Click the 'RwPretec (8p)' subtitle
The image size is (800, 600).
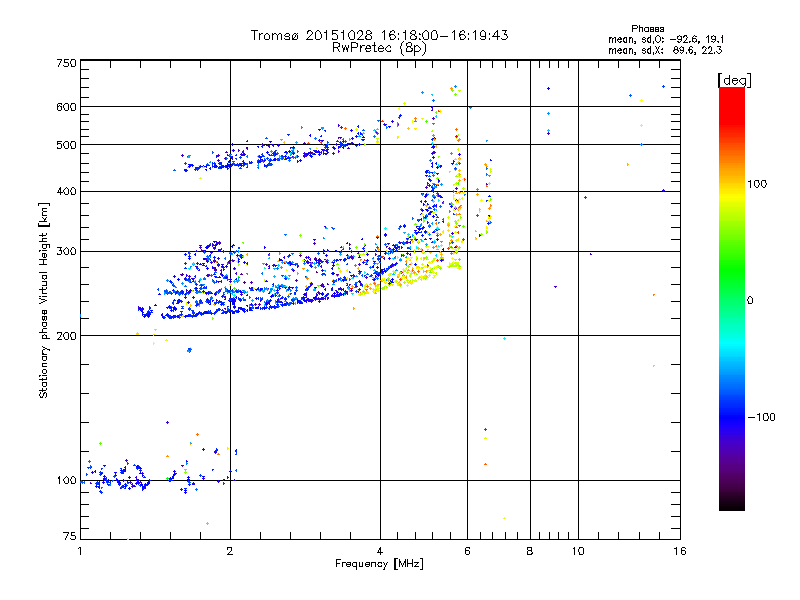coord(379,48)
